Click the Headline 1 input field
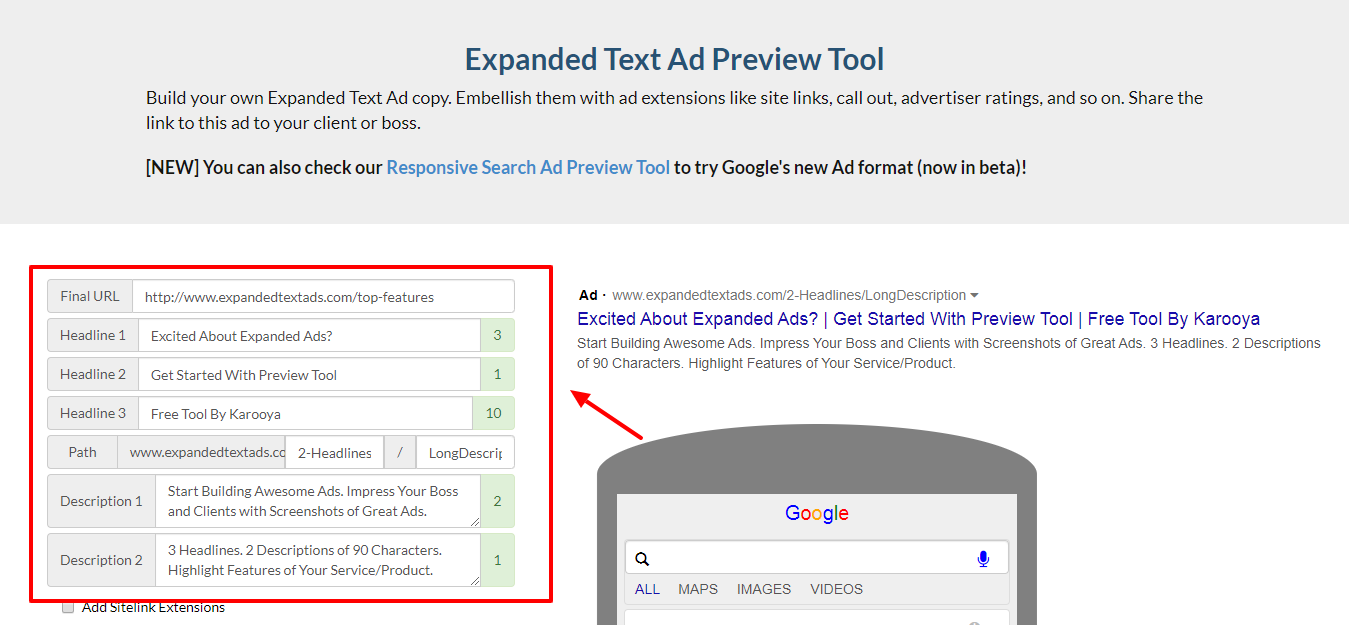Image resolution: width=1349 pixels, height=625 pixels. (x=310, y=336)
